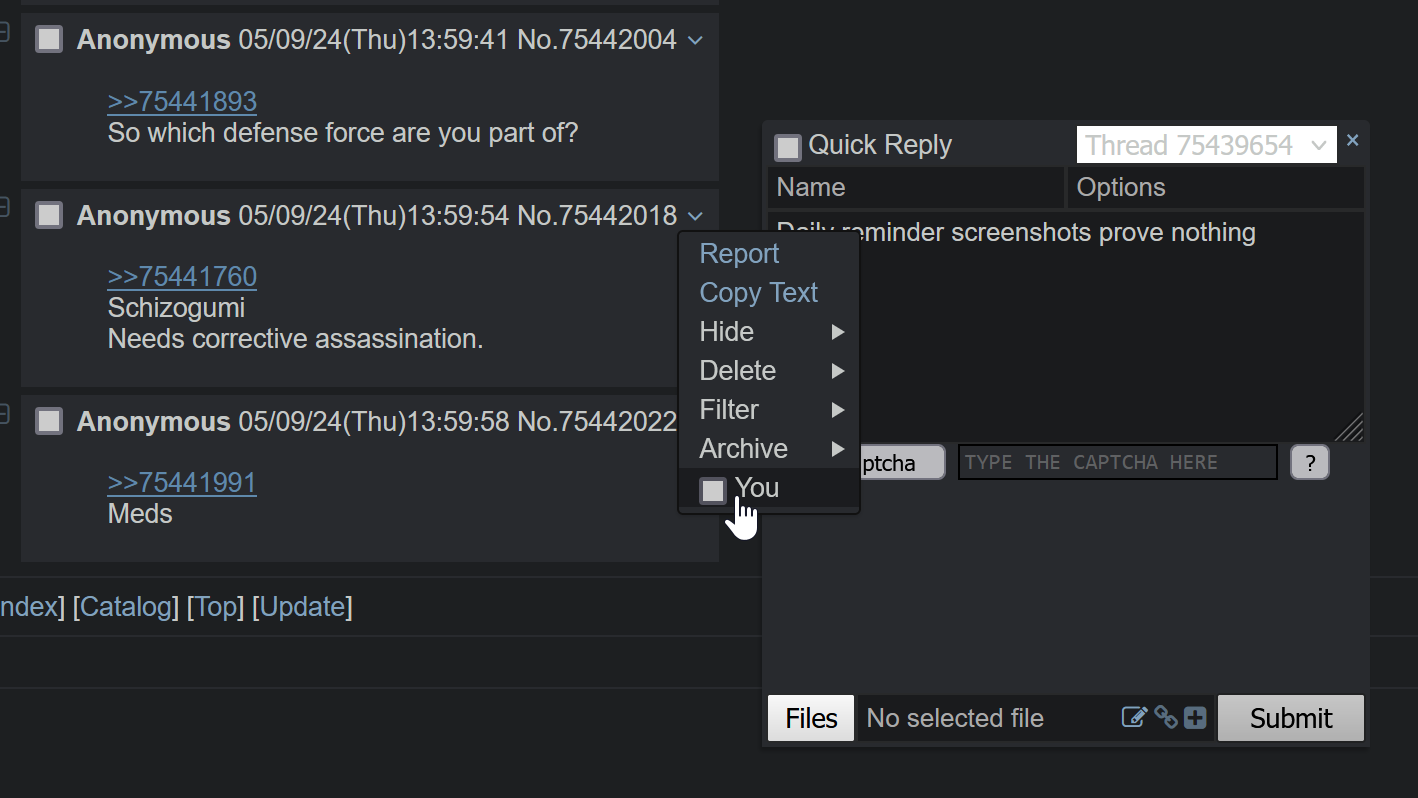
Task: Open post menu arrow for No.75442018
Action: coord(696,216)
